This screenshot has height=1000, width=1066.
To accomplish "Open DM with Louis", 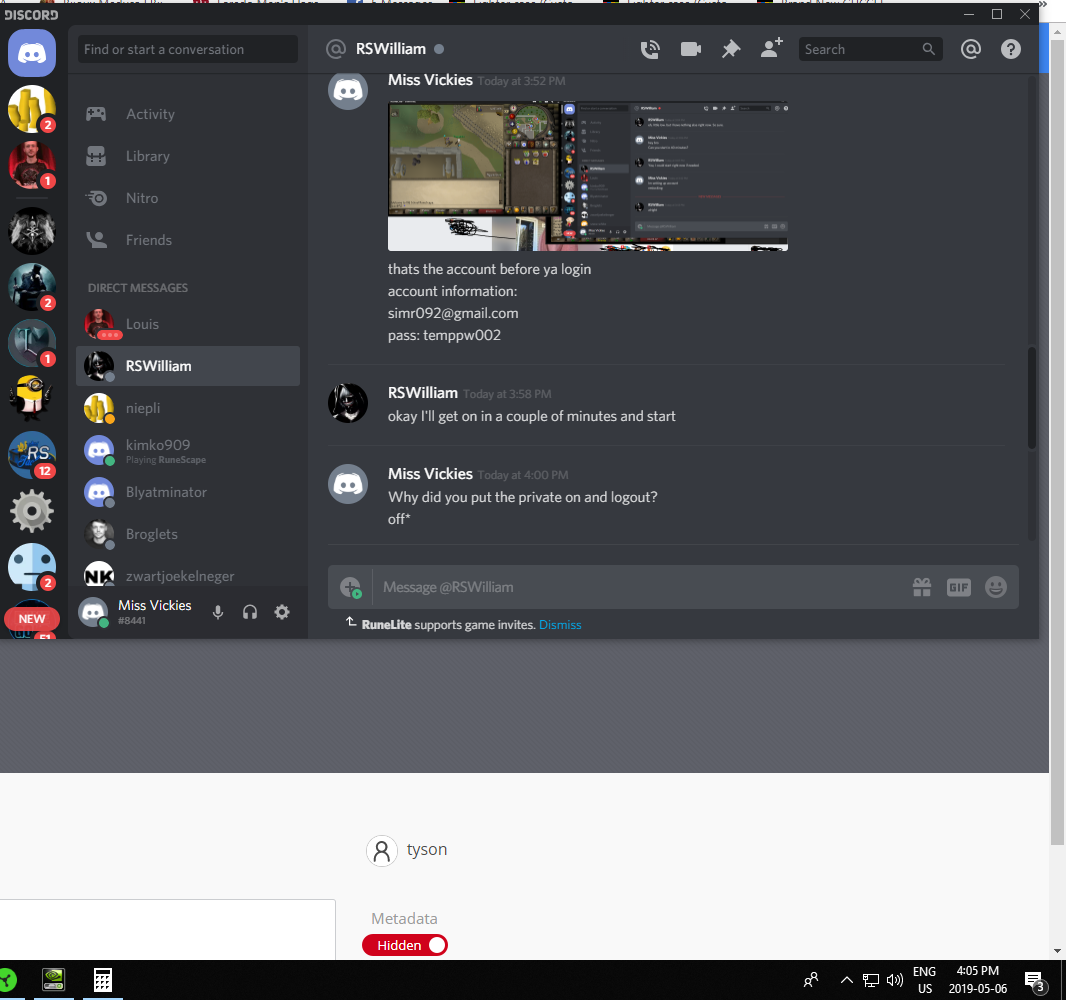I will [188, 324].
